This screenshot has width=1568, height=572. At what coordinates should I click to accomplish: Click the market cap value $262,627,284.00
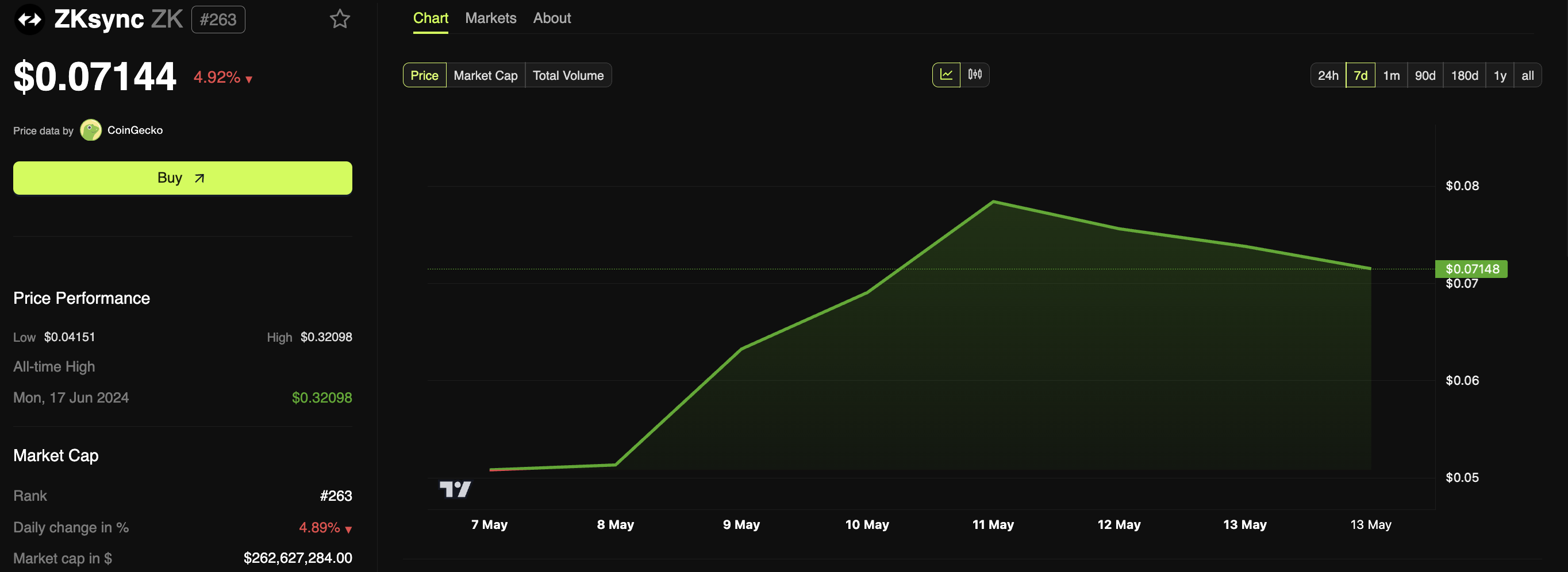click(298, 558)
